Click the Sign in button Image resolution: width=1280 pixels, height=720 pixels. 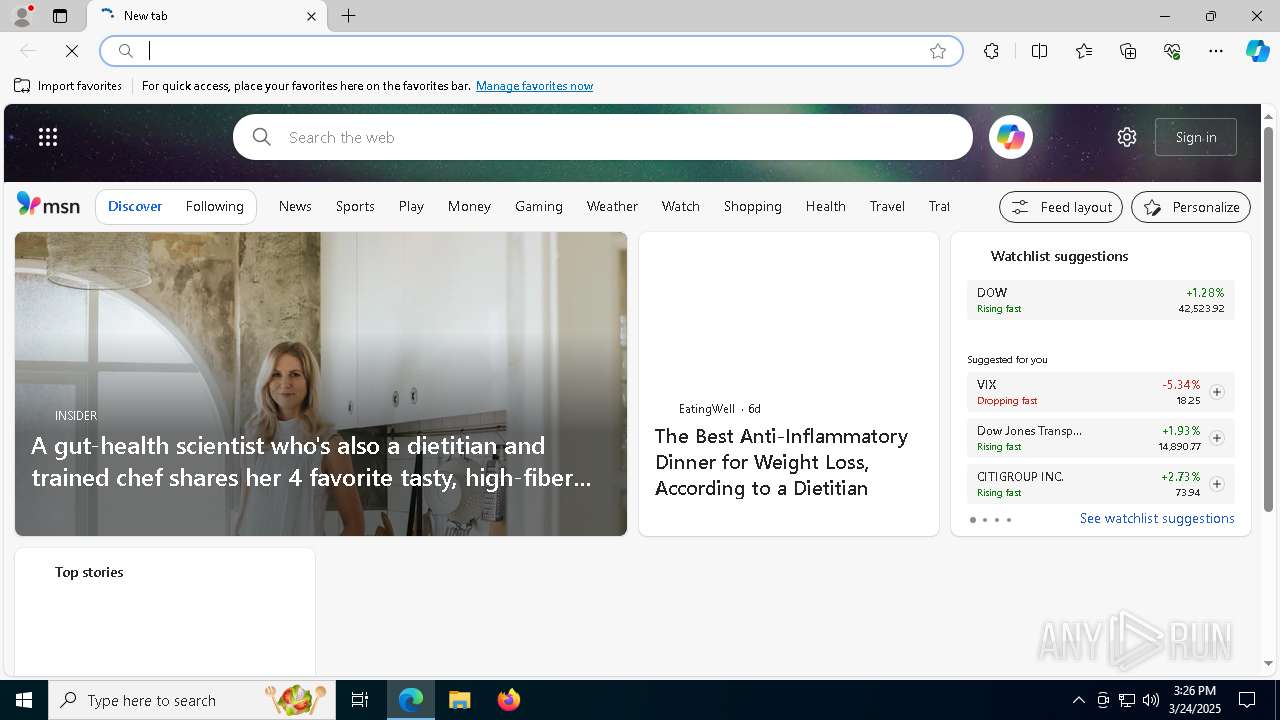pyautogui.click(x=1196, y=137)
